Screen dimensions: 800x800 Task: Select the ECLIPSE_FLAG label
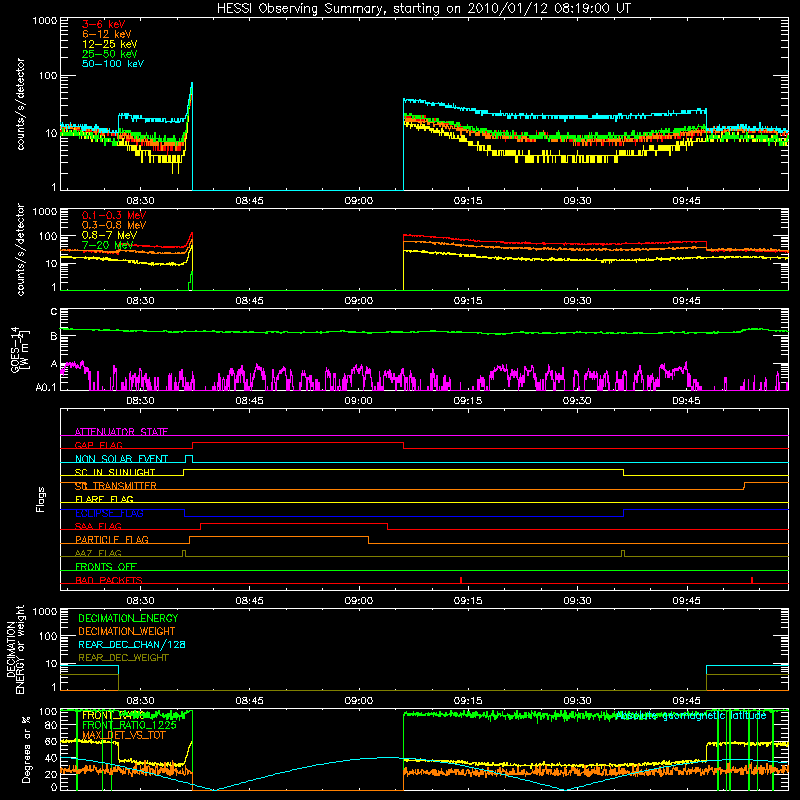pos(109,513)
